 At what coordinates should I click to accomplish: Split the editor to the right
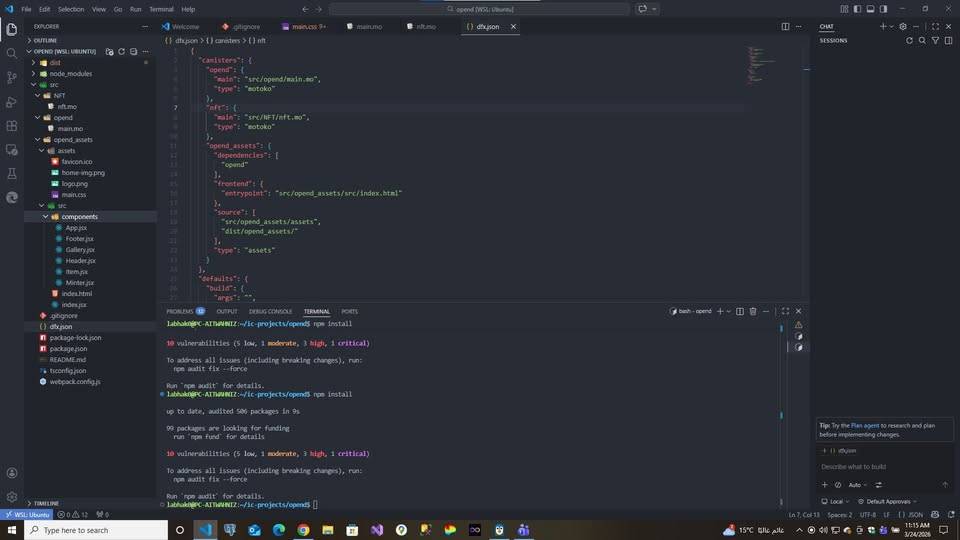click(785, 27)
